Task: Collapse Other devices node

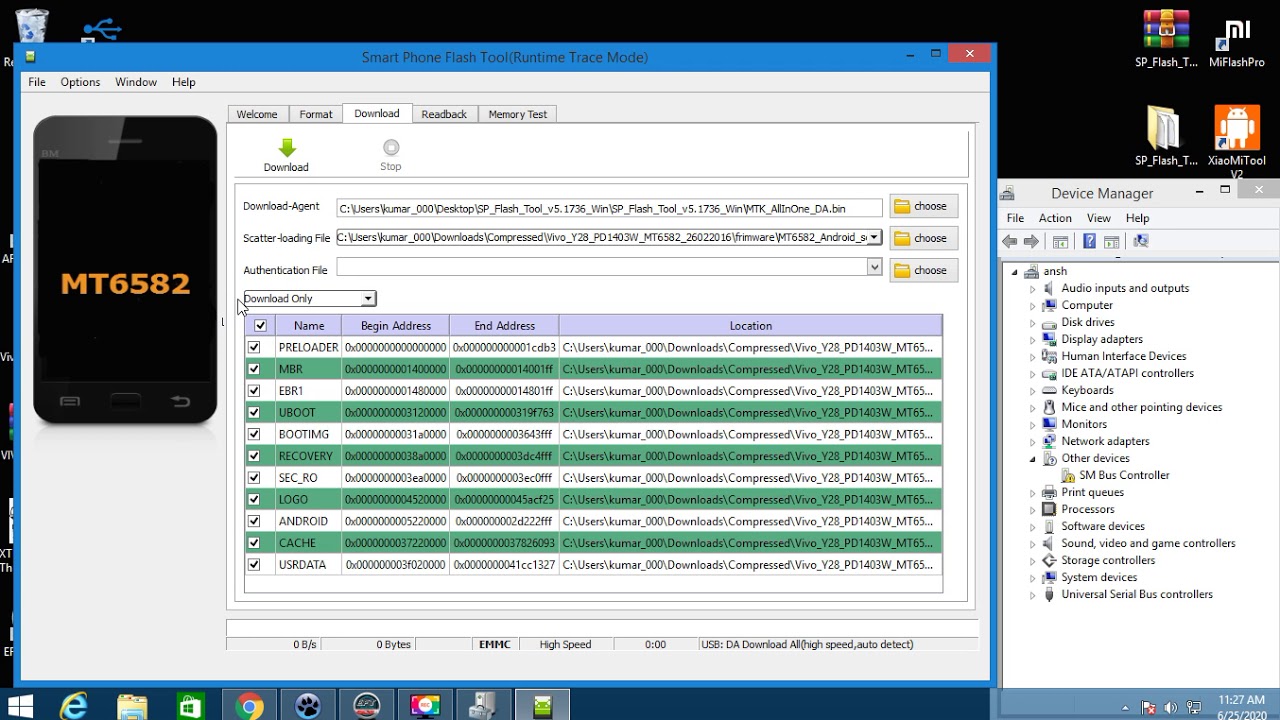Action: click(1033, 458)
